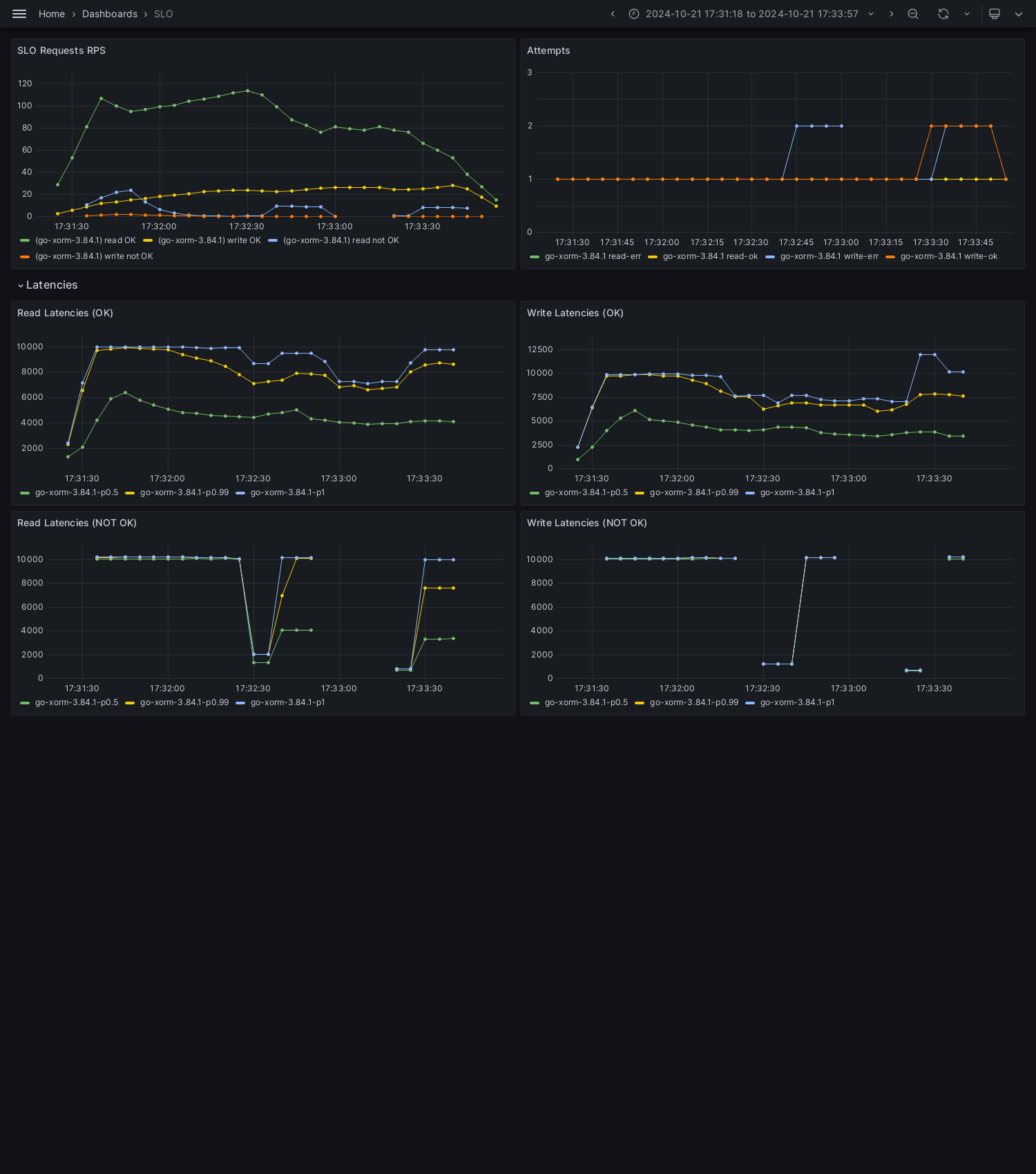Toggle TV/kiosk view mode icon
This screenshot has width=1036, height=1174.
995,14
